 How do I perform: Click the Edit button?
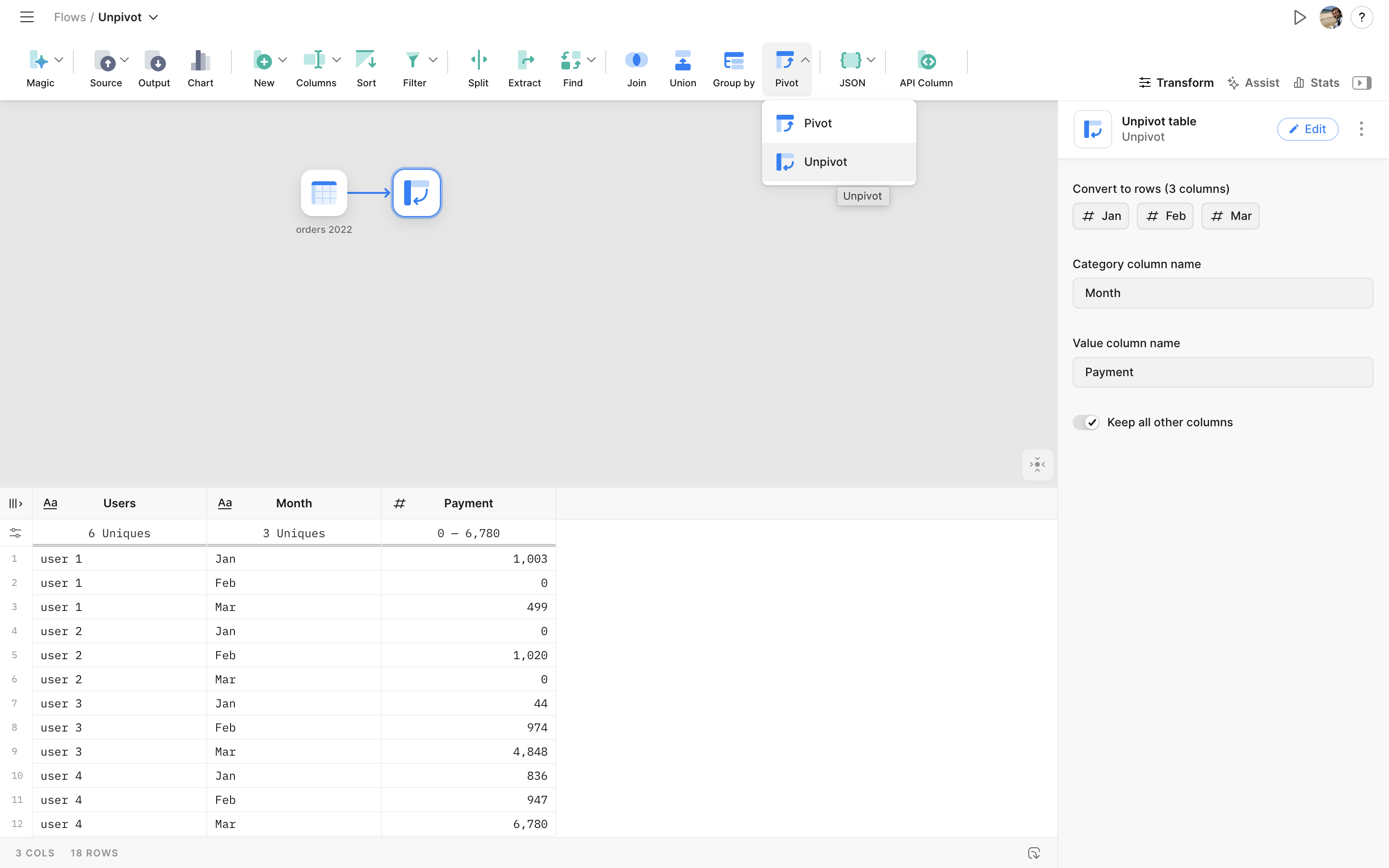click(x=1307, y=129)
